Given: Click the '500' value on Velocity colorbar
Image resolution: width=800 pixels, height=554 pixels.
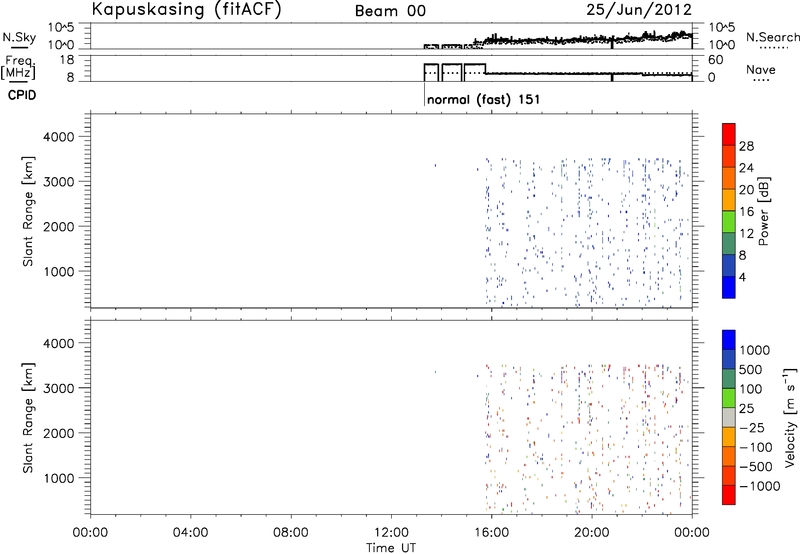Looking at the screenshot, I should (751, 370).
